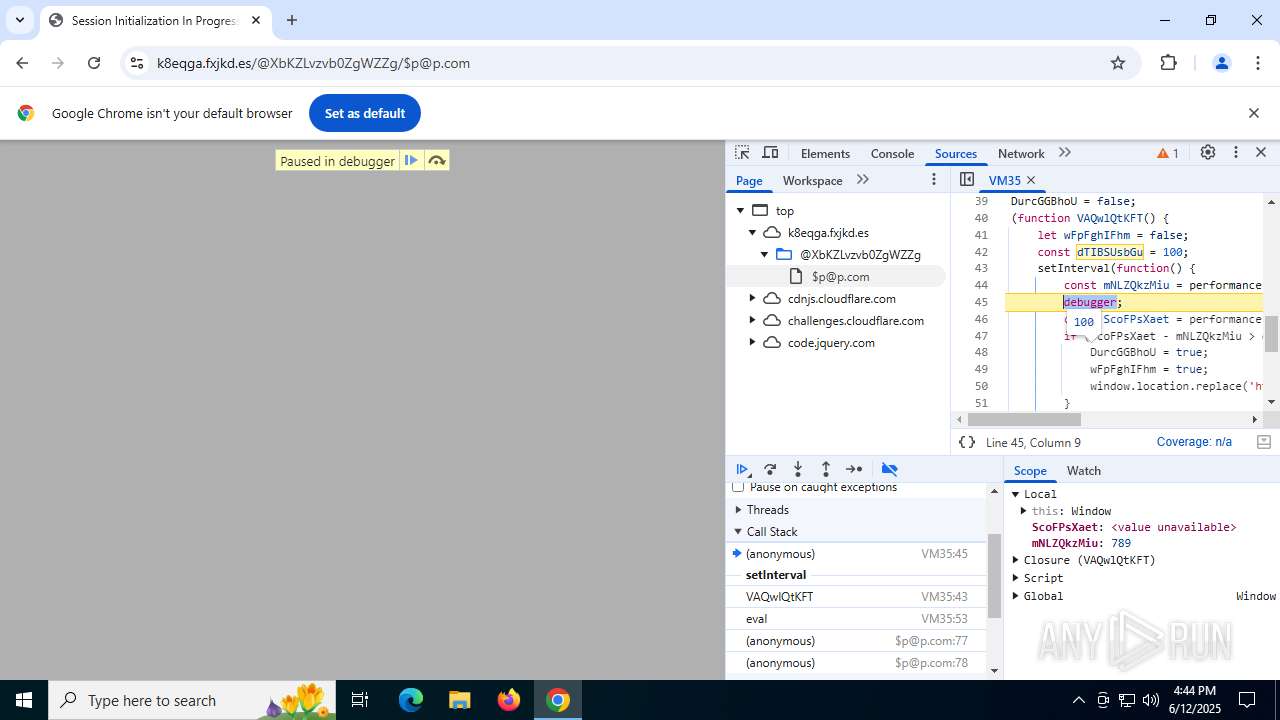The height and width of the screenshot is (720, 1280).
Task: Toggle the navigator sidebar icon
Action: [x=966, y=180]
